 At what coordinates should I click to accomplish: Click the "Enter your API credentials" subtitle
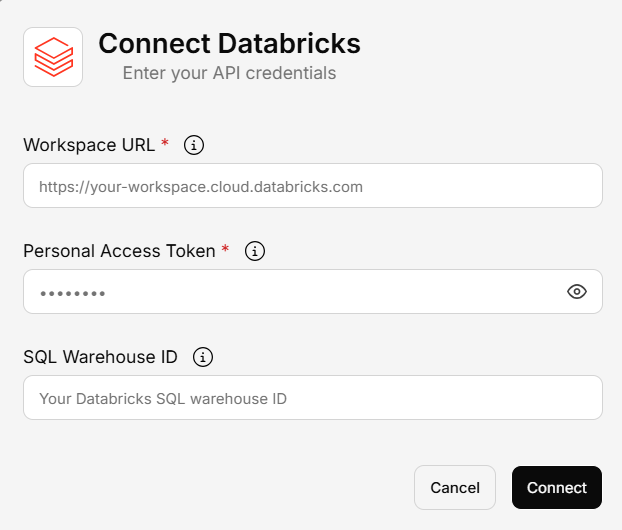tap(229, 73)
